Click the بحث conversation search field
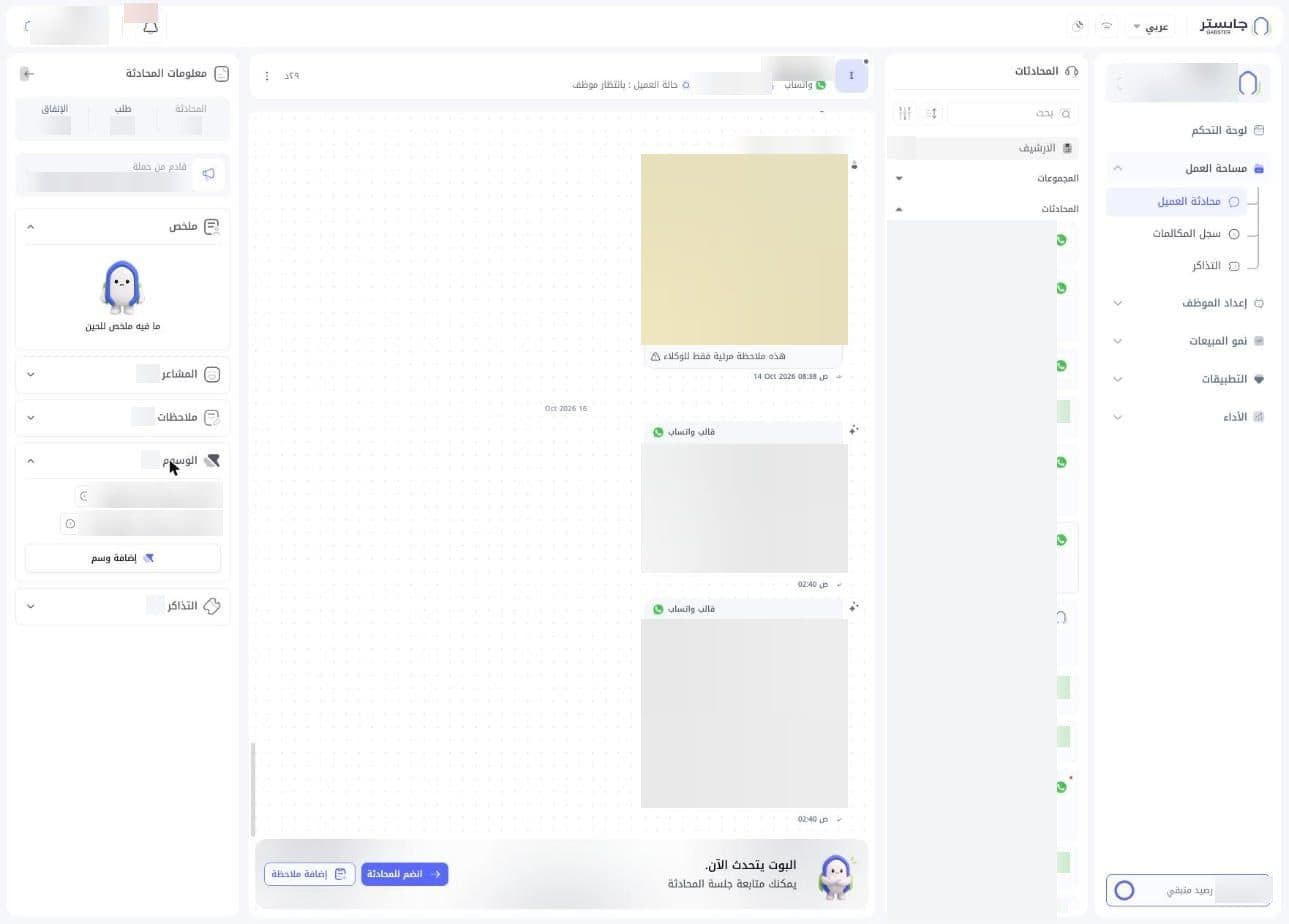 (1011, 113)
